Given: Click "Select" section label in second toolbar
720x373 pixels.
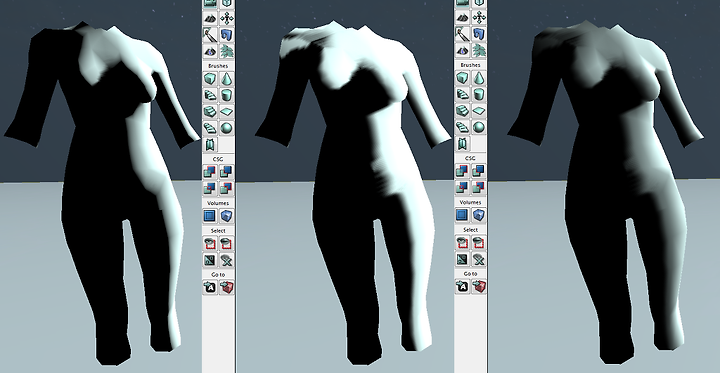Looking at the screenshot, I should [x=470, y=230].
